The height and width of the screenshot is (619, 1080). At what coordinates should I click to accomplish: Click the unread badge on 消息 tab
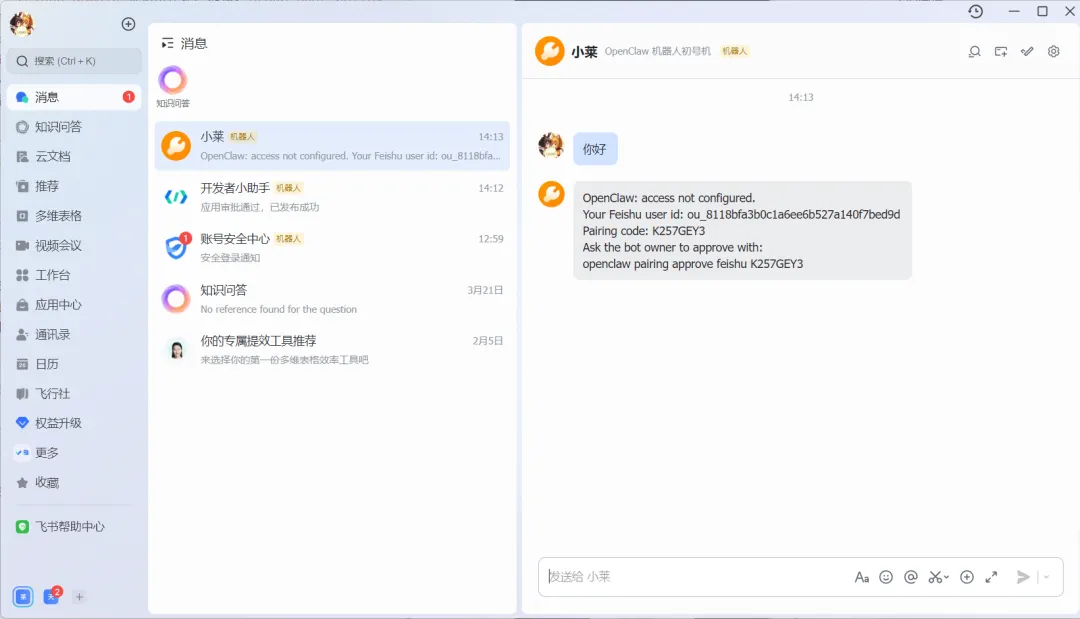[128, 97]
